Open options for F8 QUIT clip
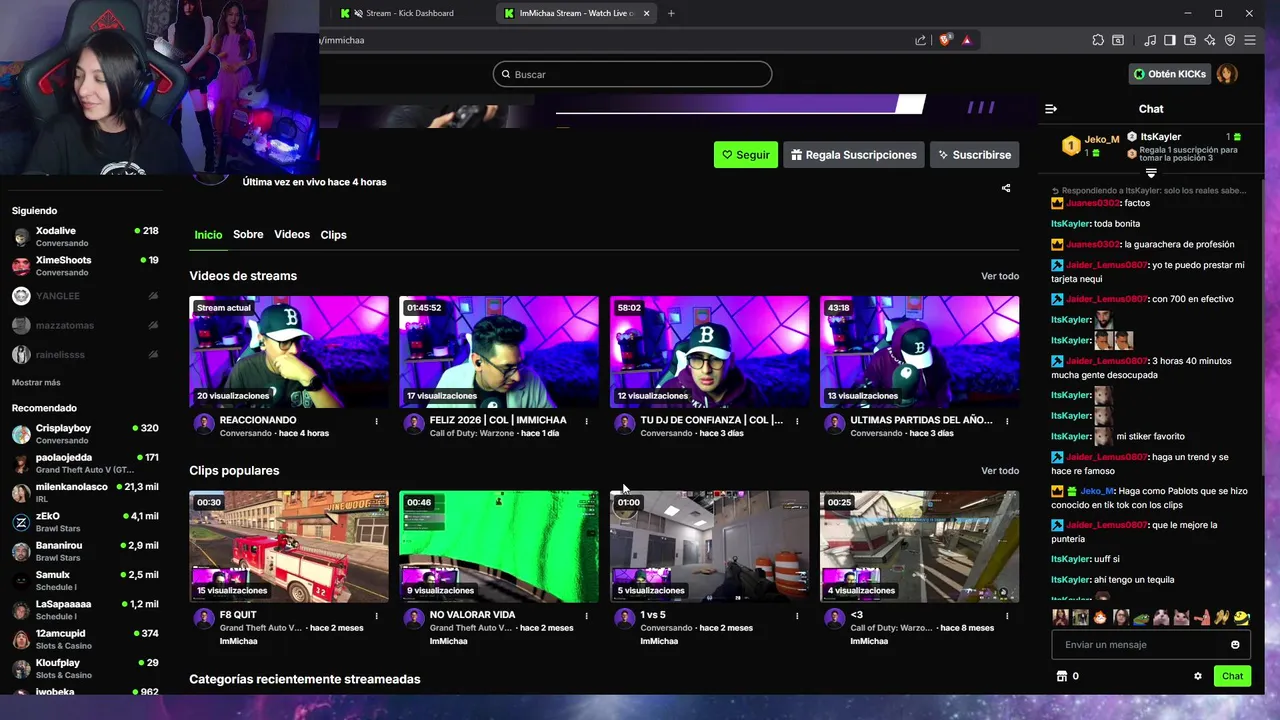 tap(377, 616)
